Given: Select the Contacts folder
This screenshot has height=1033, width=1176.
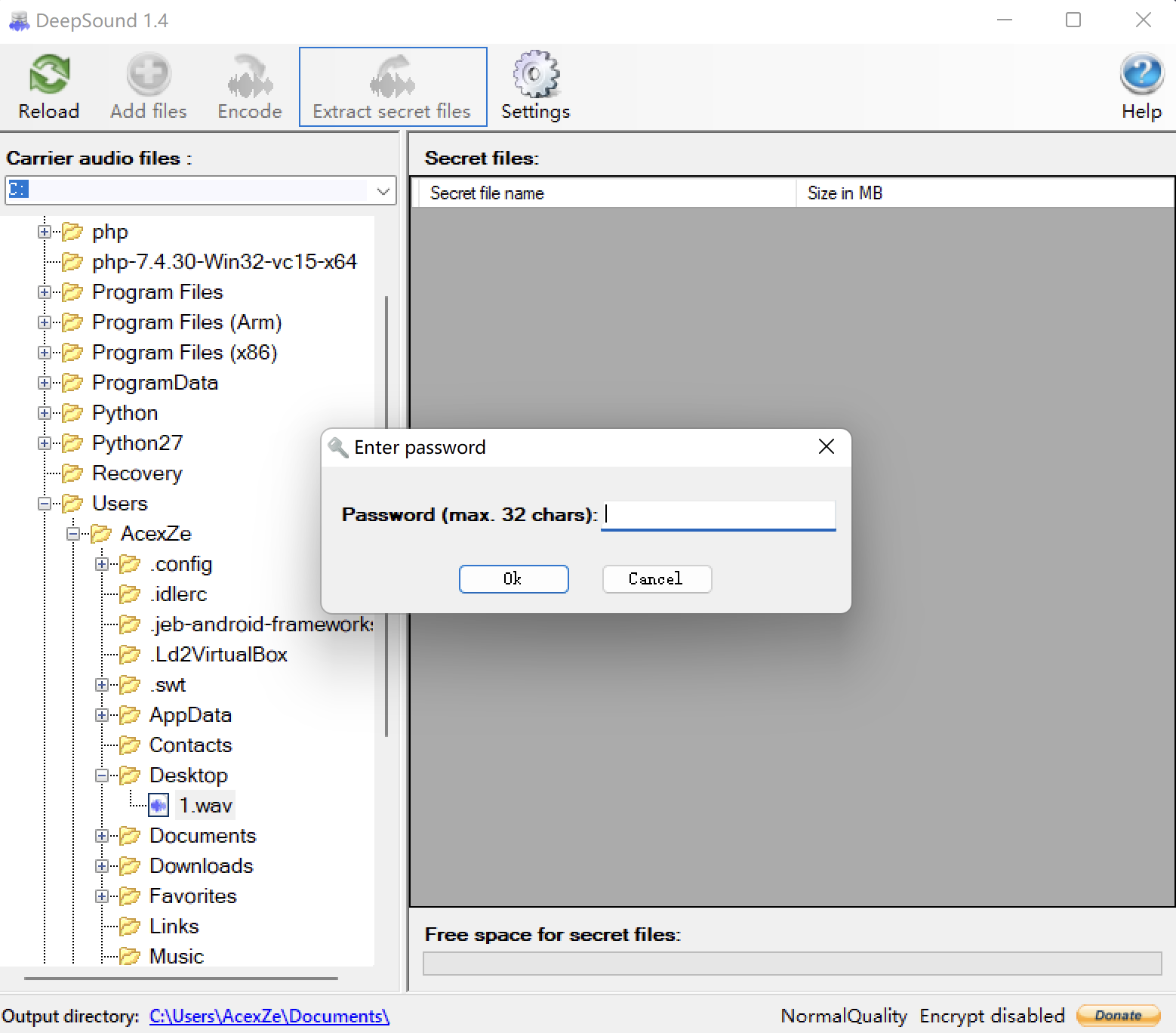Looking at the screenshot, I should point(191,745).
